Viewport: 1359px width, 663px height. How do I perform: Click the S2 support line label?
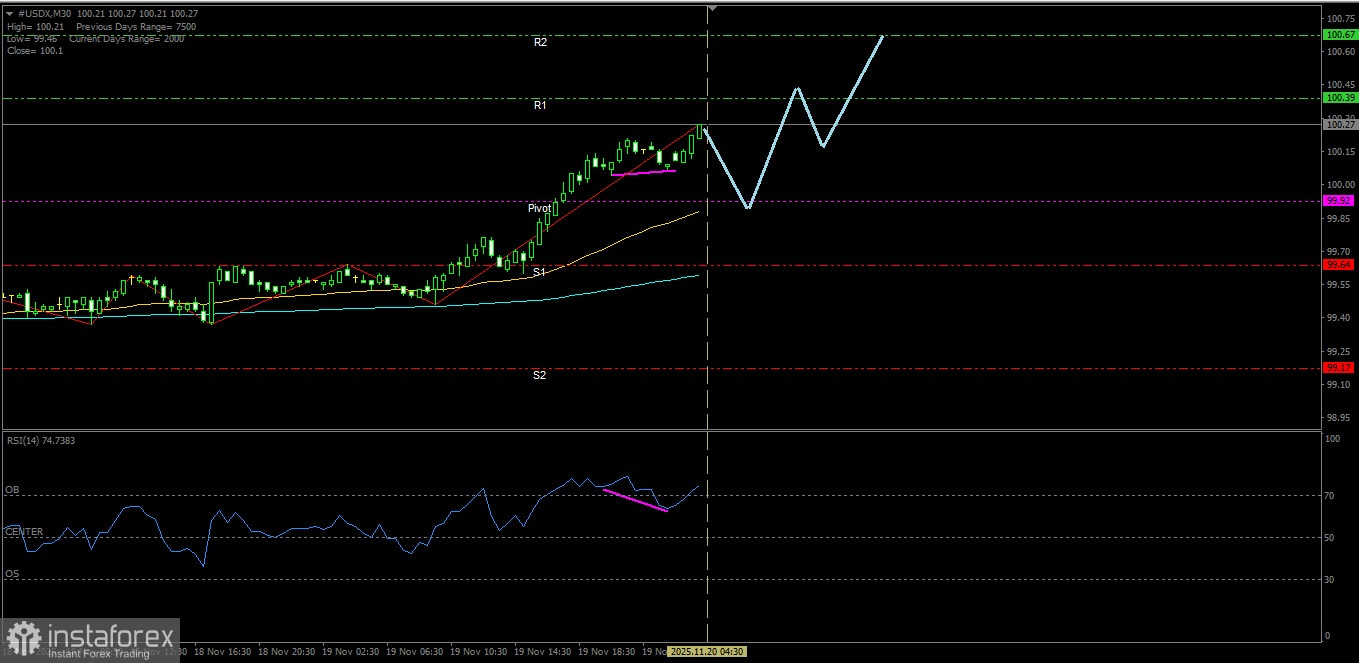539,375
